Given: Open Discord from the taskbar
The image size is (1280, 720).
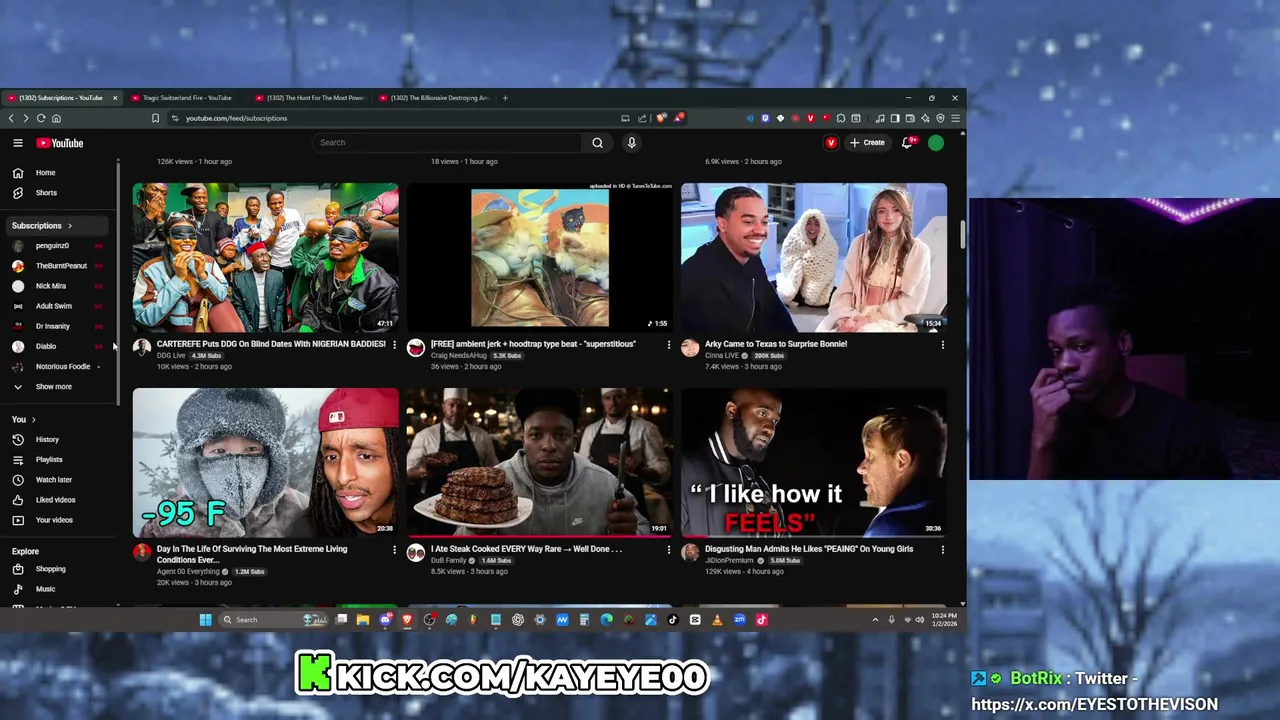Looking at the screenshot, I should click(x=385, y=620).
